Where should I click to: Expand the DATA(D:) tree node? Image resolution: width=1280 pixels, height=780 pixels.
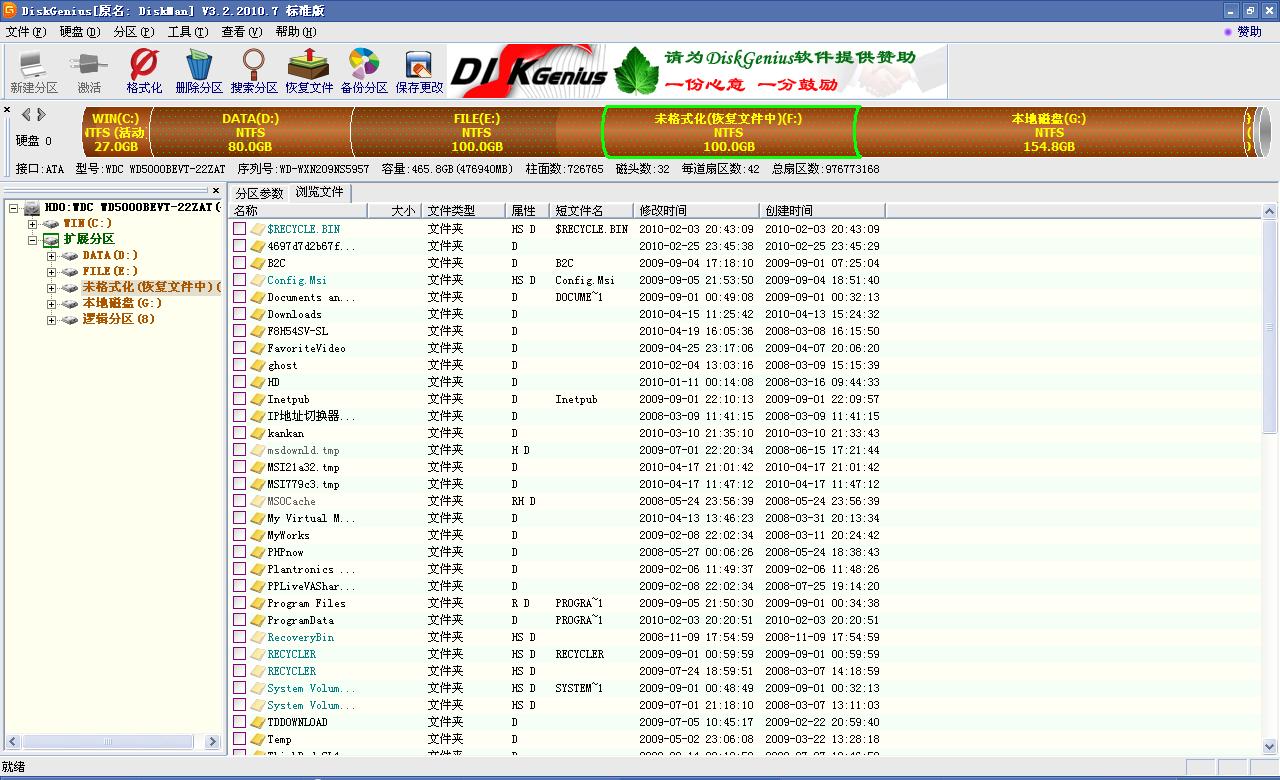click(x=52, y=256)
